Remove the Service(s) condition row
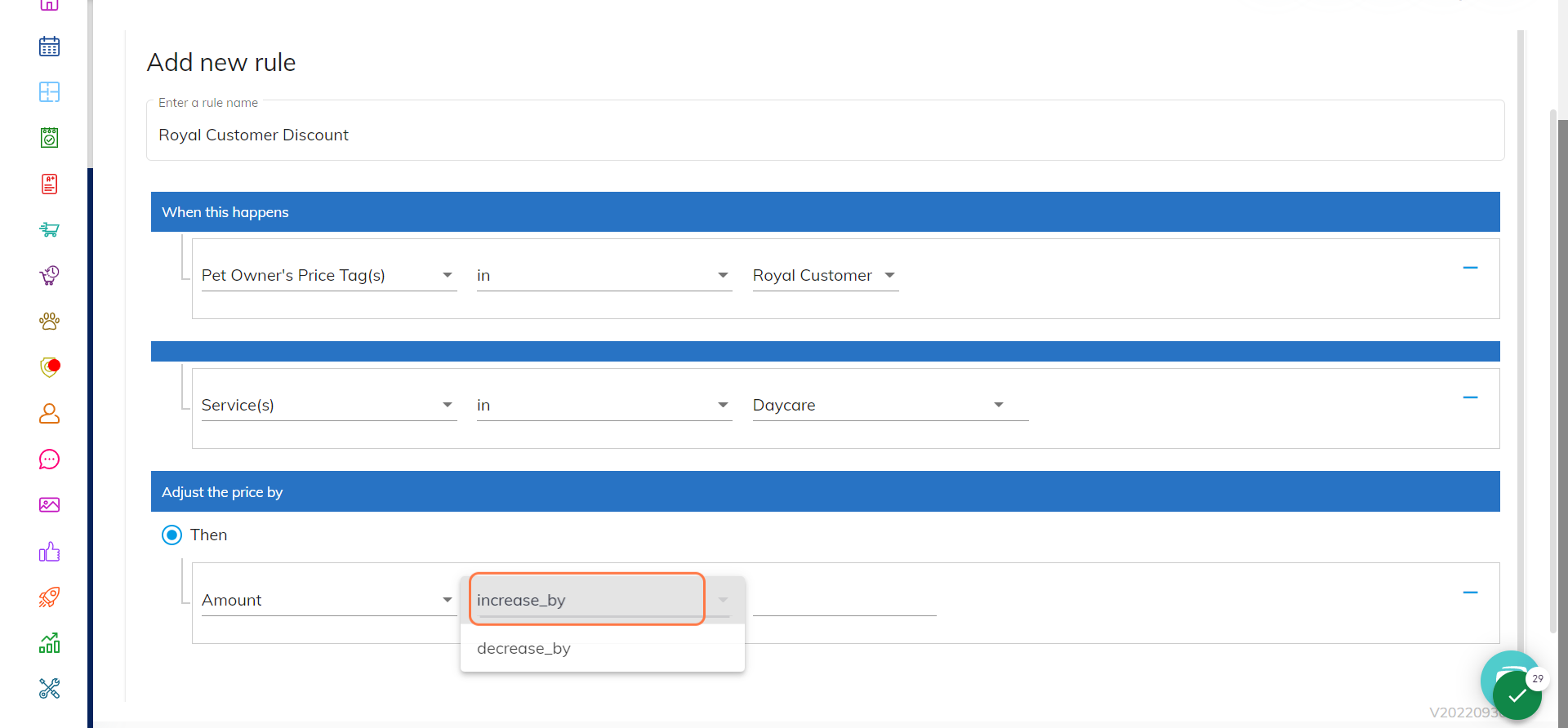Viewport: 1568px width, 728px height. (x=1470, y=397)
